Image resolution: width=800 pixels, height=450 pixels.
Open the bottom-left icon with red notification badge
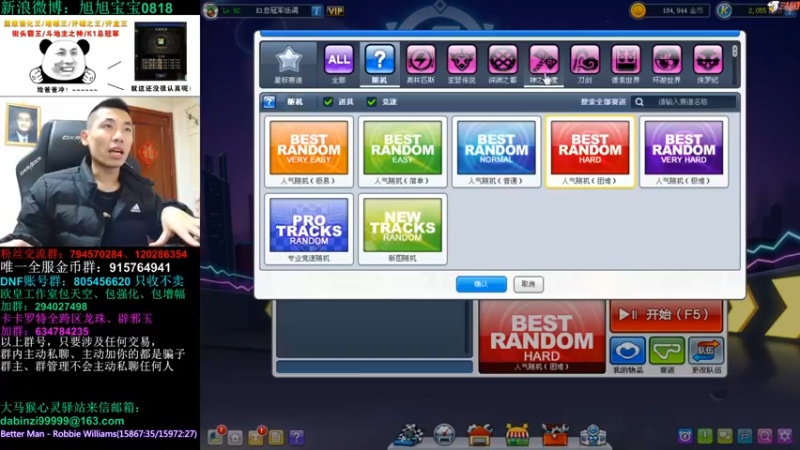[x=216, y=436]
